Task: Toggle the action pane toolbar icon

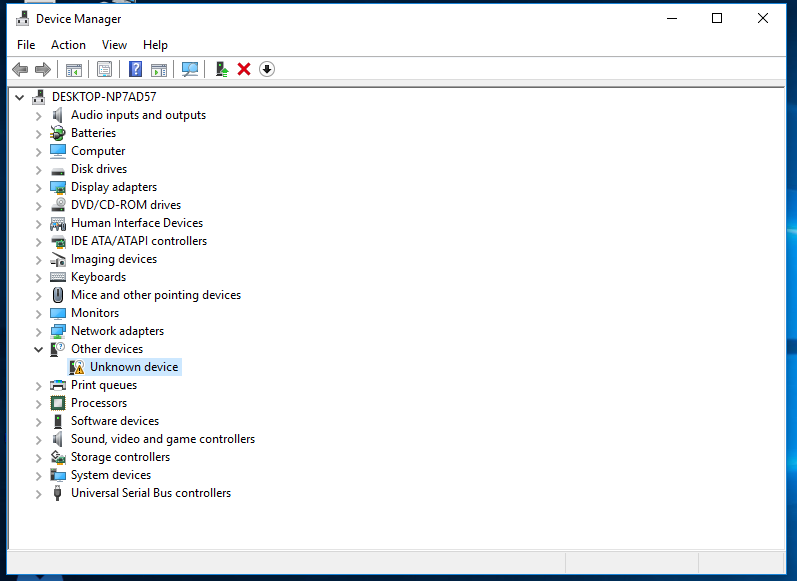Action: (159, 69)
